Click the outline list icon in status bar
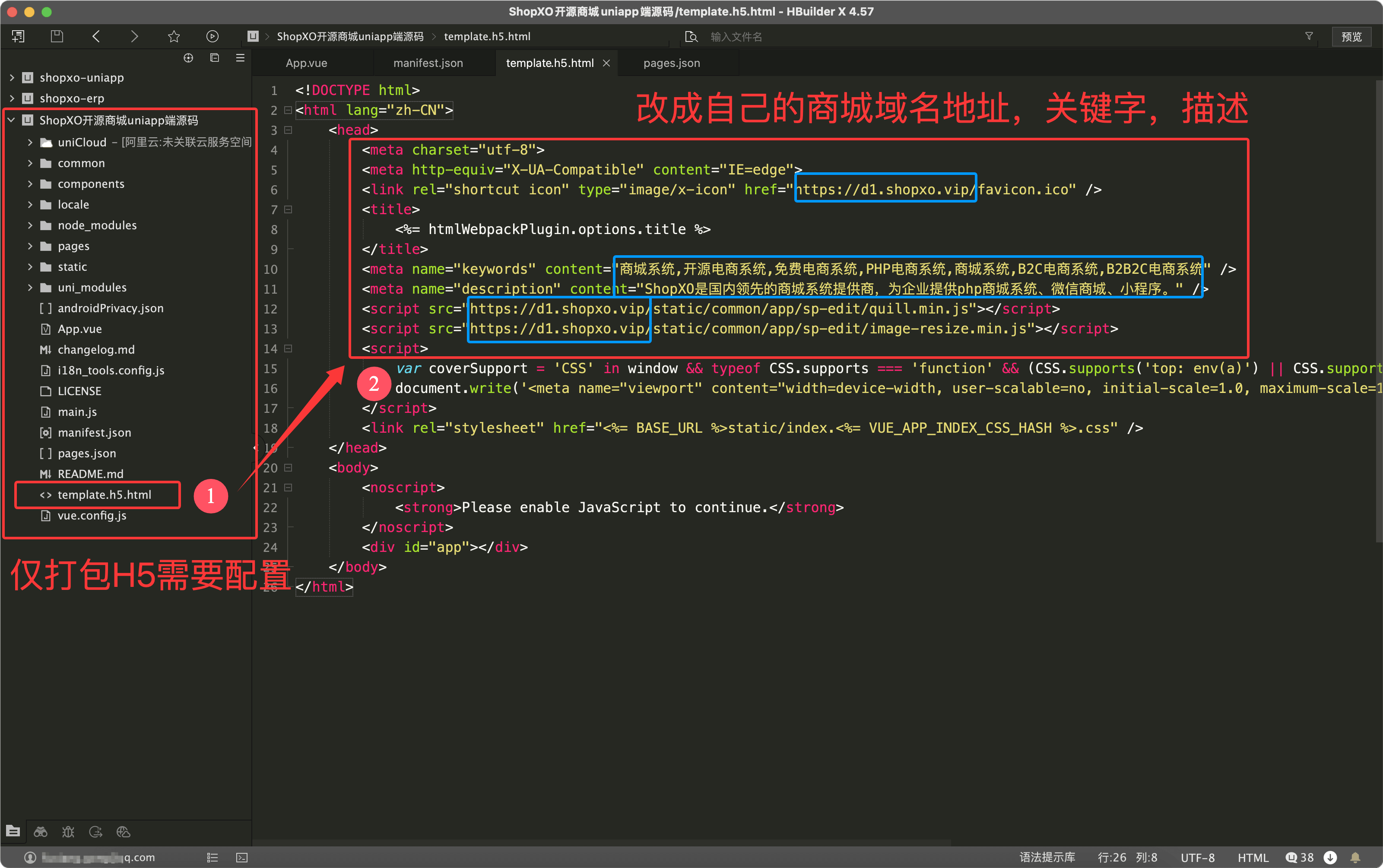This screenshot has height=868, width=1383. point(213,857)
